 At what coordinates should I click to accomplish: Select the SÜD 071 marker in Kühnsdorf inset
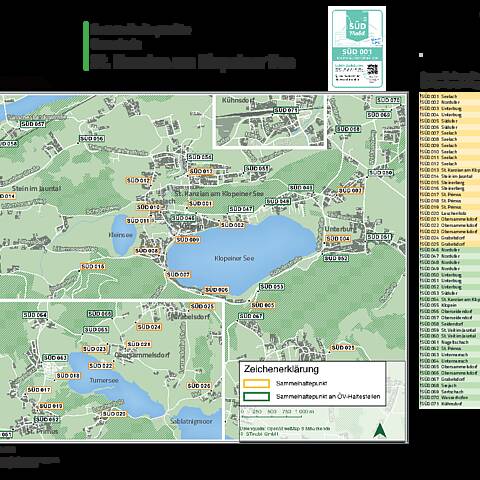click(286, 110)
